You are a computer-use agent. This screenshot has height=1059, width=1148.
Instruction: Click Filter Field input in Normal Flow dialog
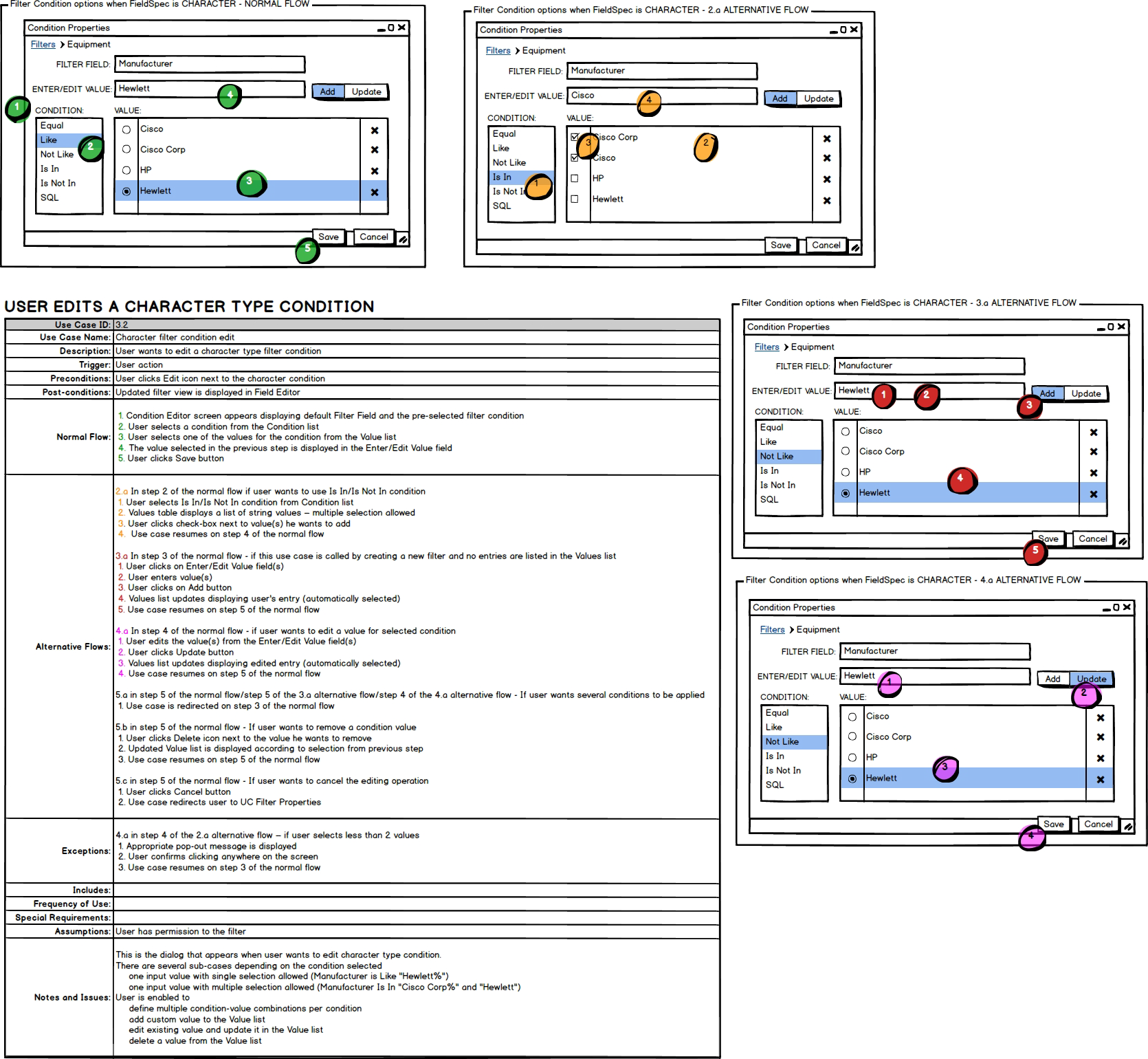[x=210, y=65]
